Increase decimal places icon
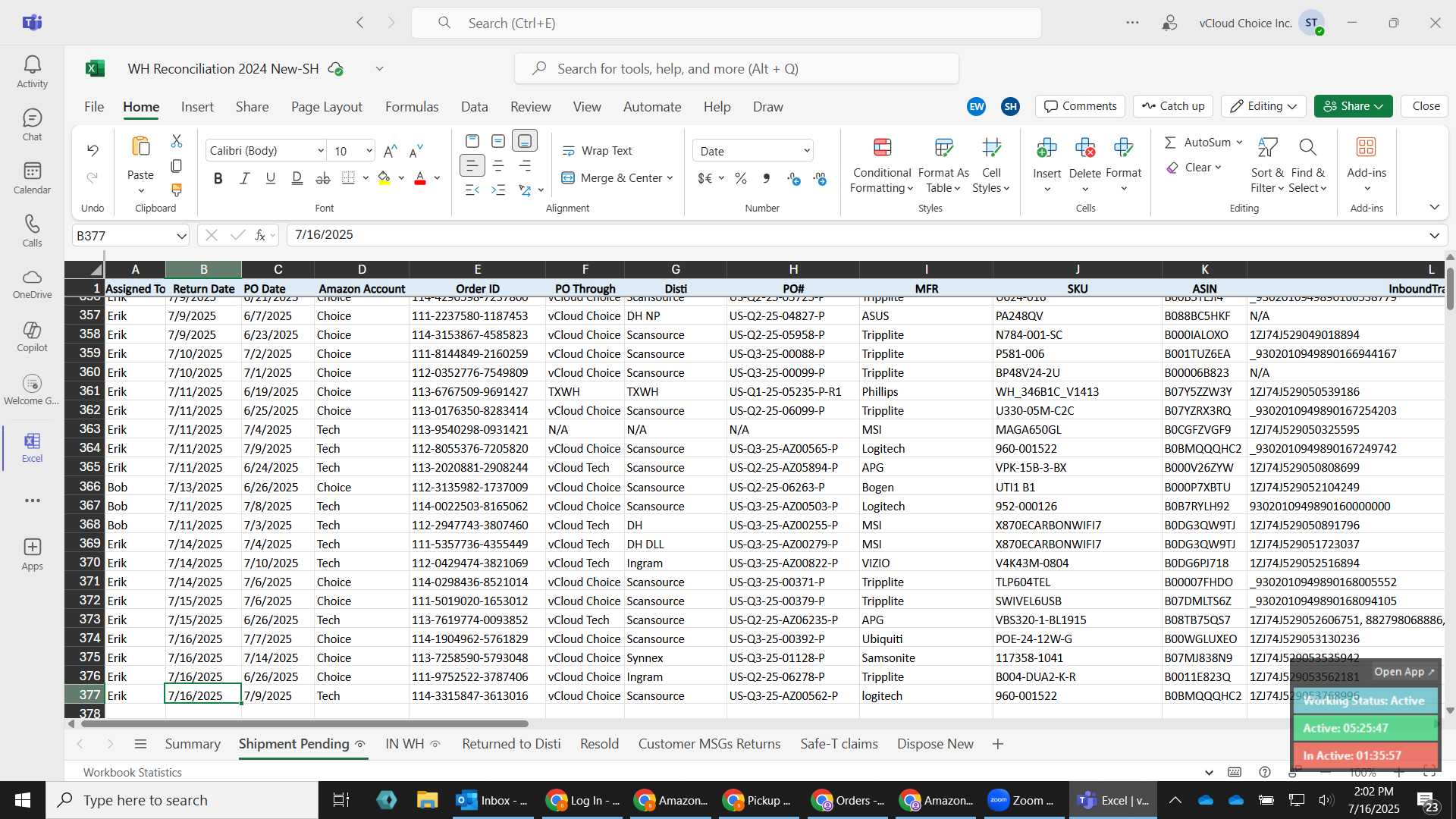The width and height of the screenshot is (1456, 819). coord(794,178)
